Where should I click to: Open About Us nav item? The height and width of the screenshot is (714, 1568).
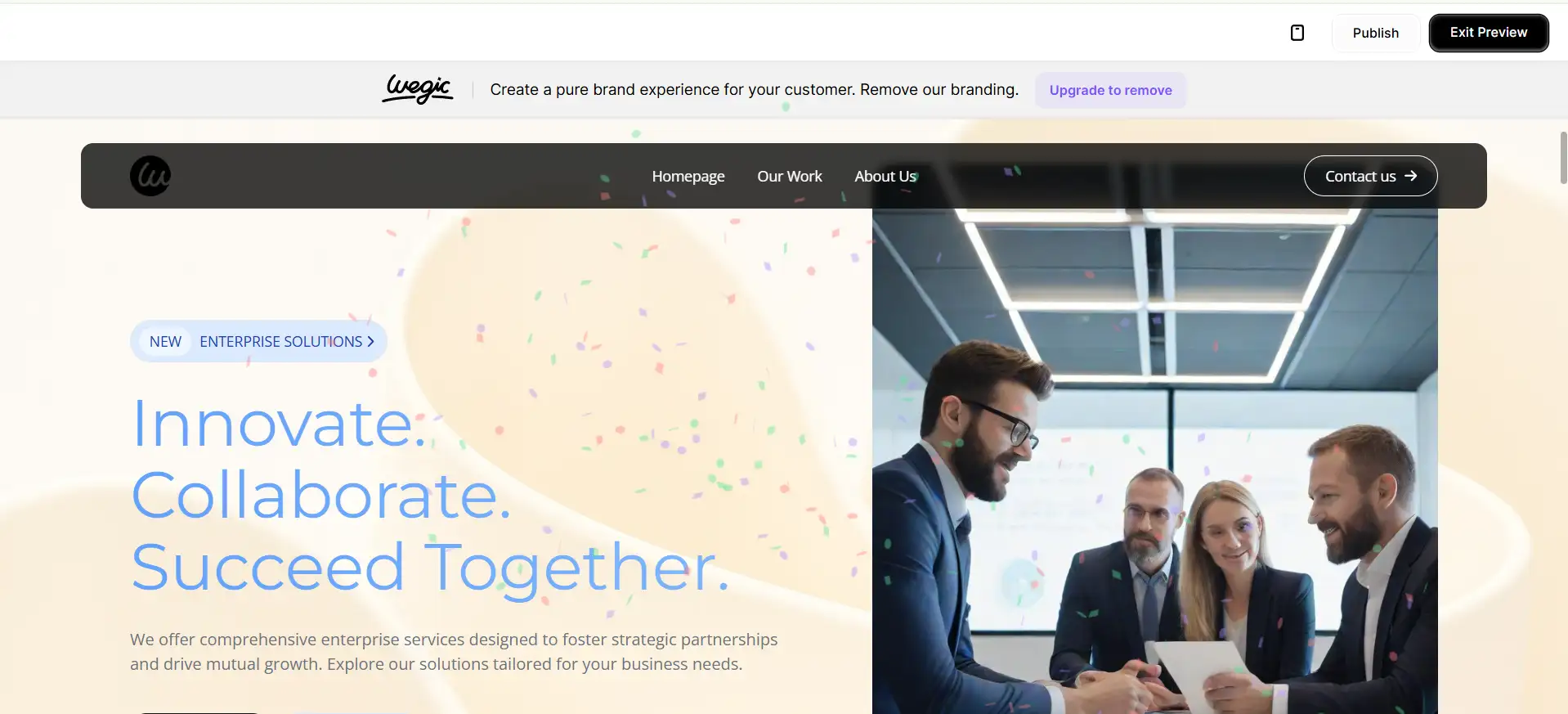[x=885, y=176]
